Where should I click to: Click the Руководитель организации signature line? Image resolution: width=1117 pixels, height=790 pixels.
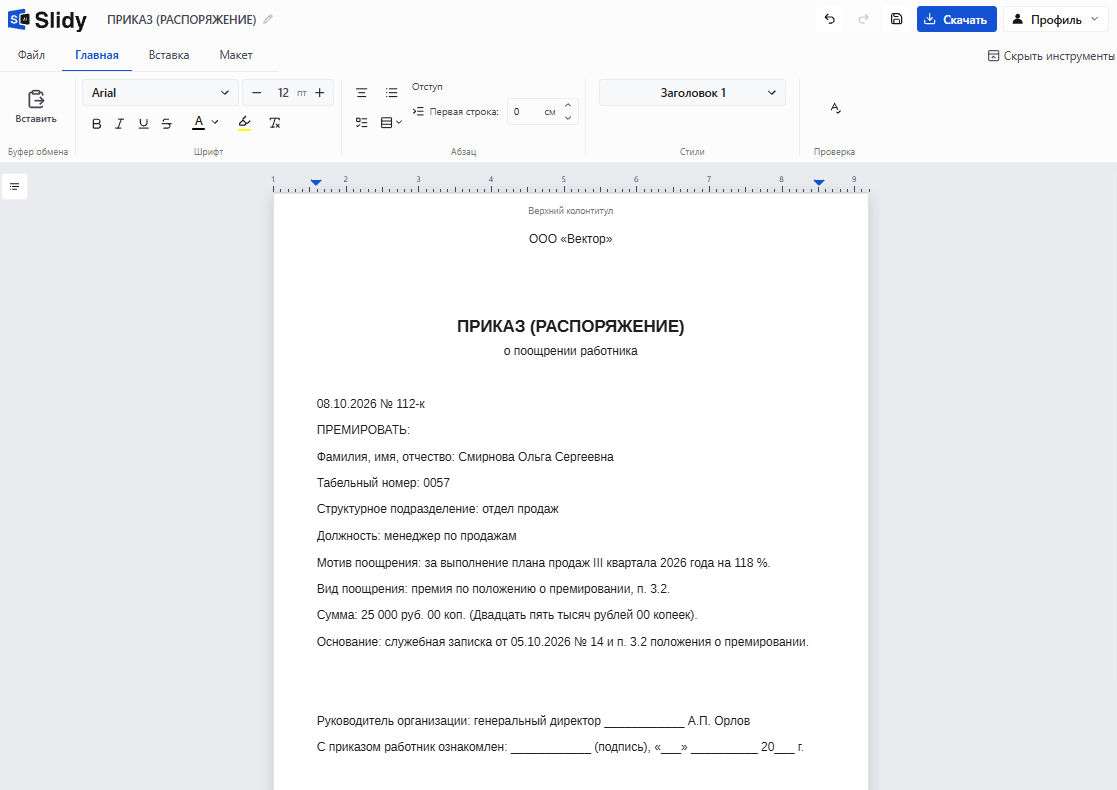click(534, 721)
